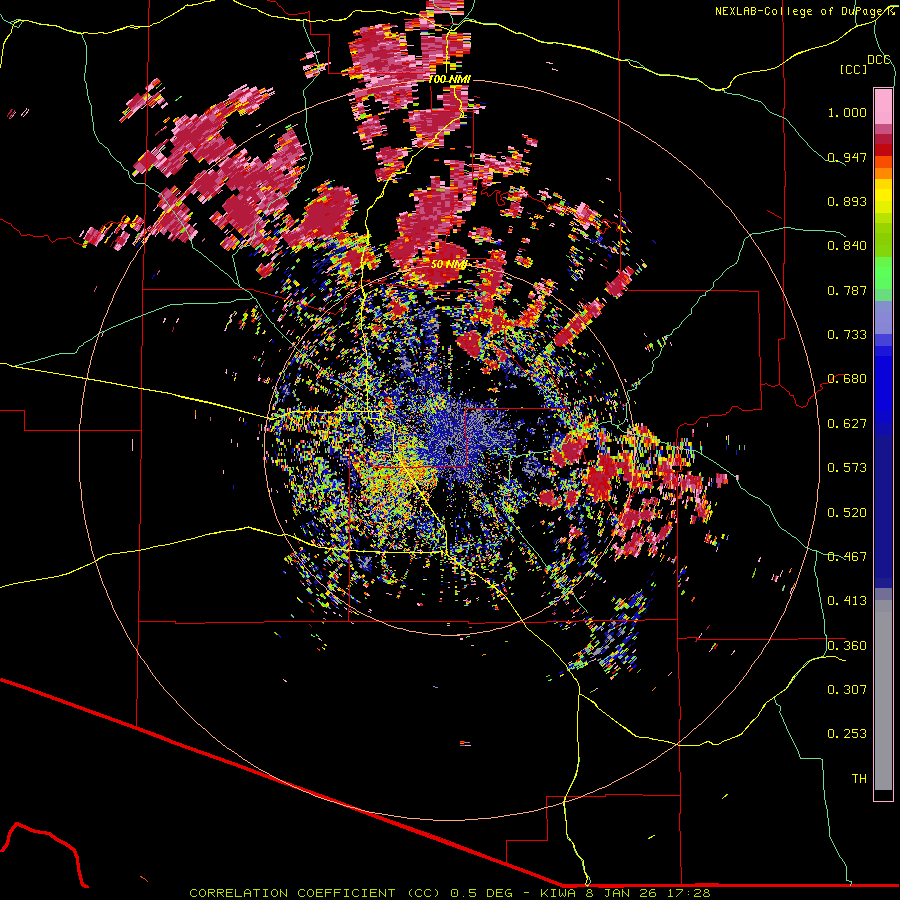Click the TH label on the scale
Screen dimensions: 900x900
coord(859,779)
